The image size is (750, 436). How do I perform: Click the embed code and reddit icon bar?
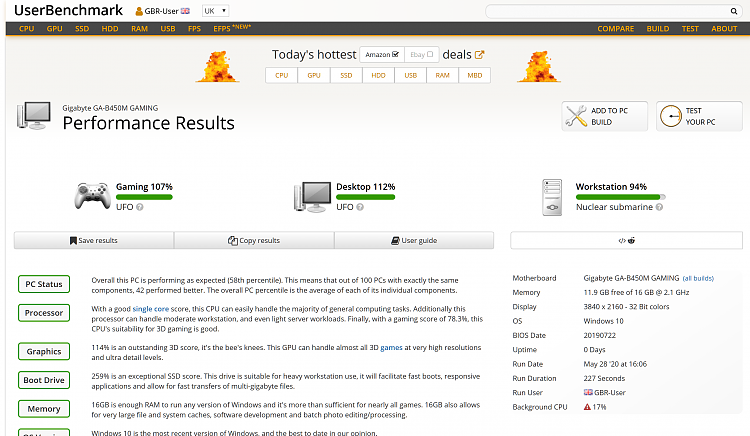tap(626, 240)
